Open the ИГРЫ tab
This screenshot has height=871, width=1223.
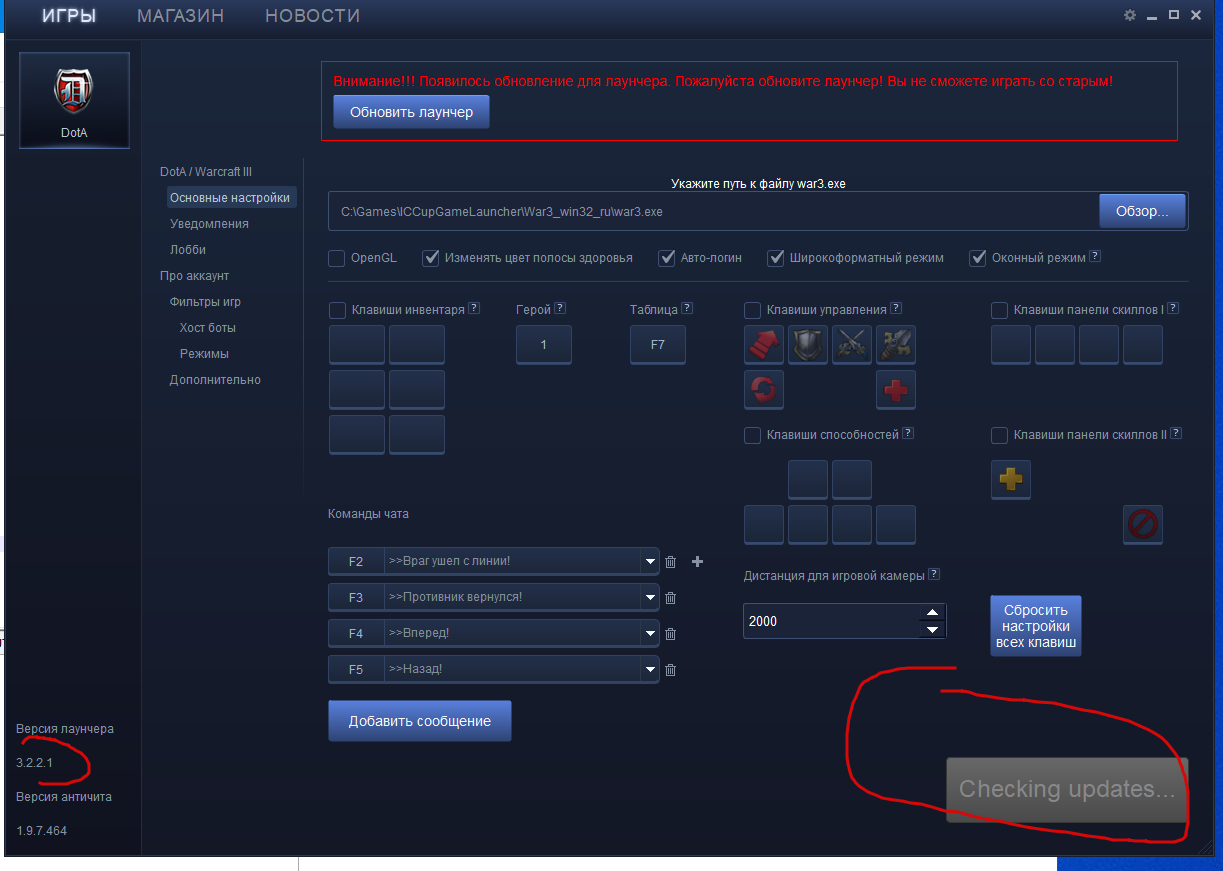[69, 16]
